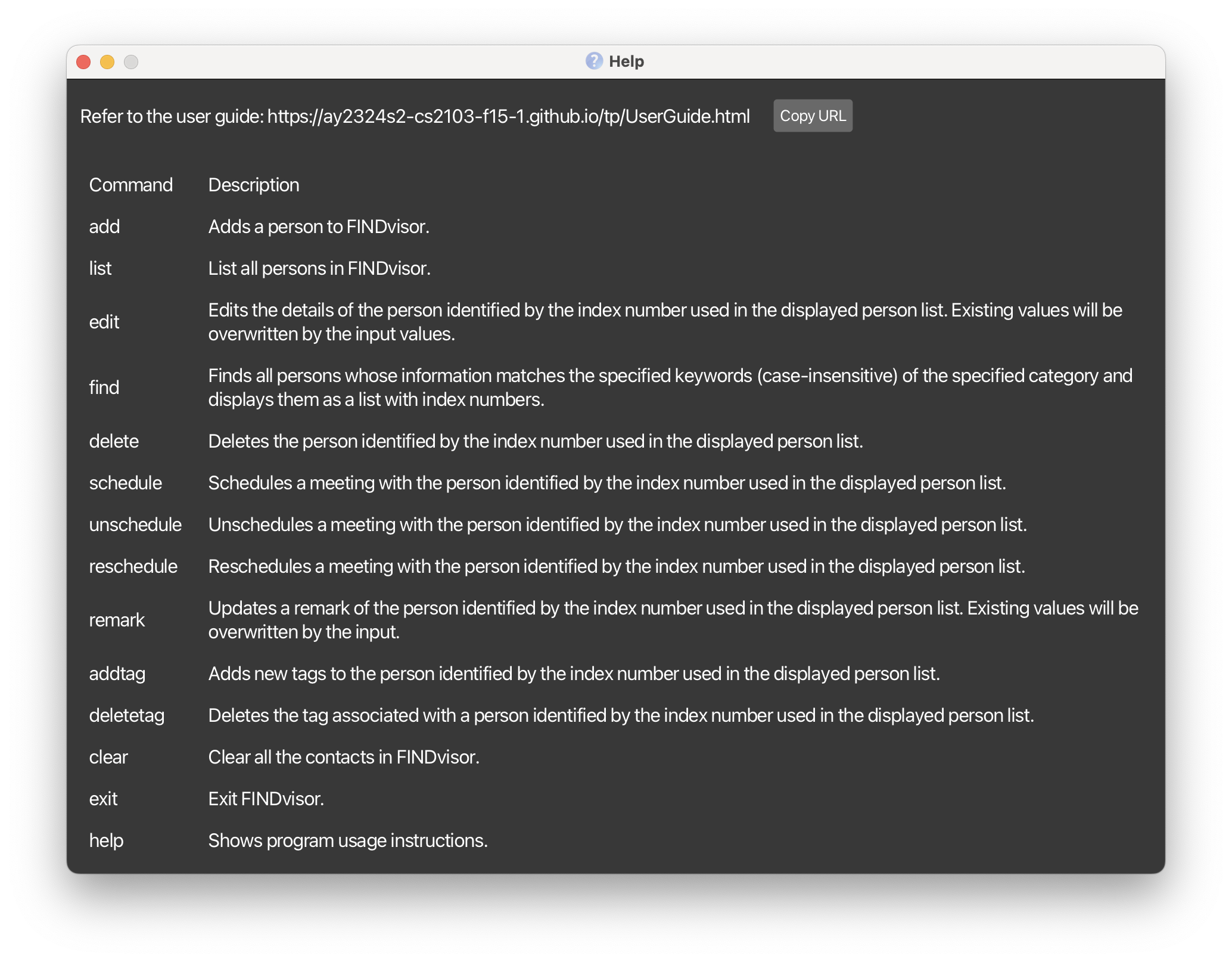Select the 'reschedule' command entry
The height and width of the screenshot is (962, 1232).
133,566
